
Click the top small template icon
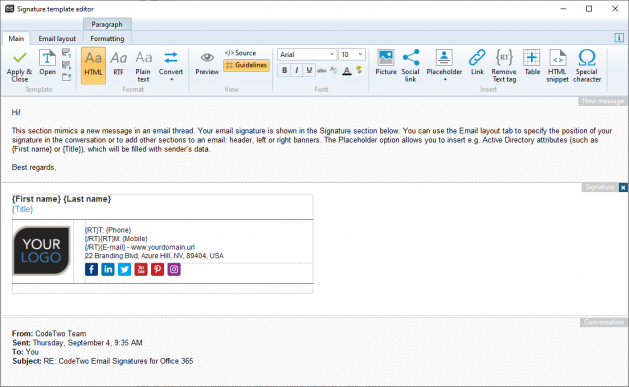click(x=67, y=53)
